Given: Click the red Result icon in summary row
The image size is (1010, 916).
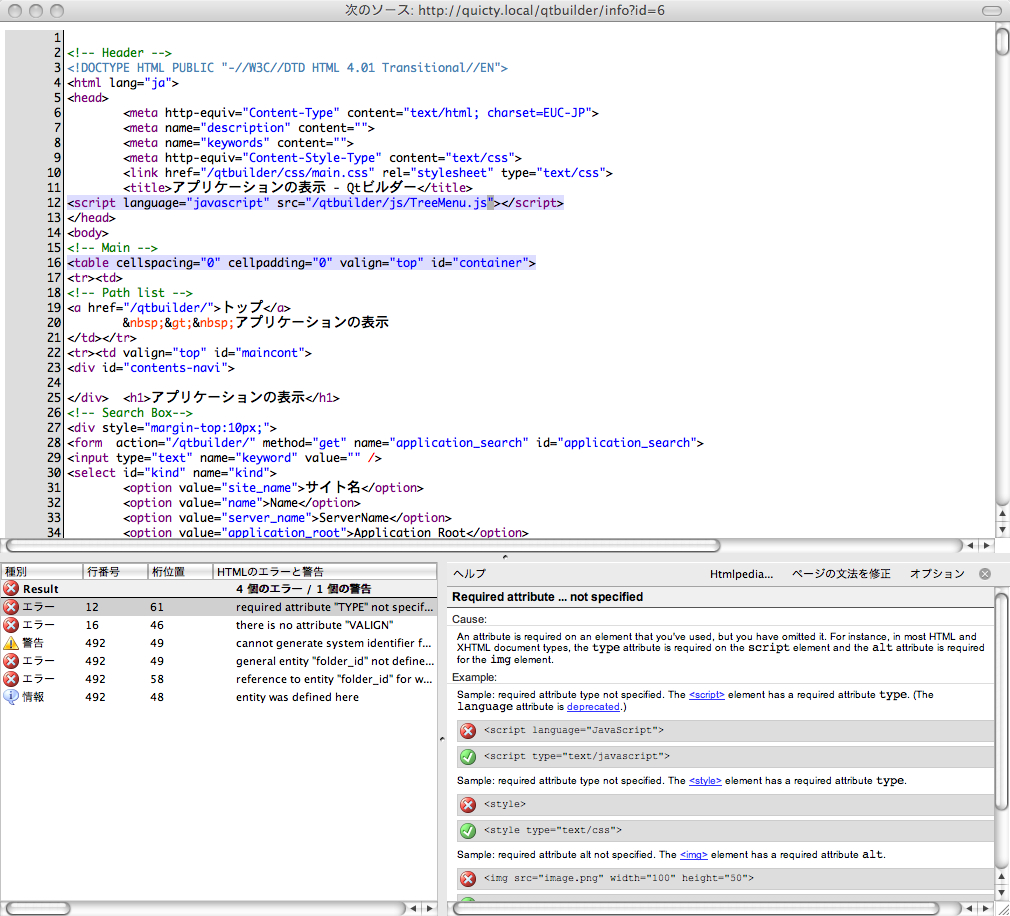Looking at the screenshot, I should 11,589.
